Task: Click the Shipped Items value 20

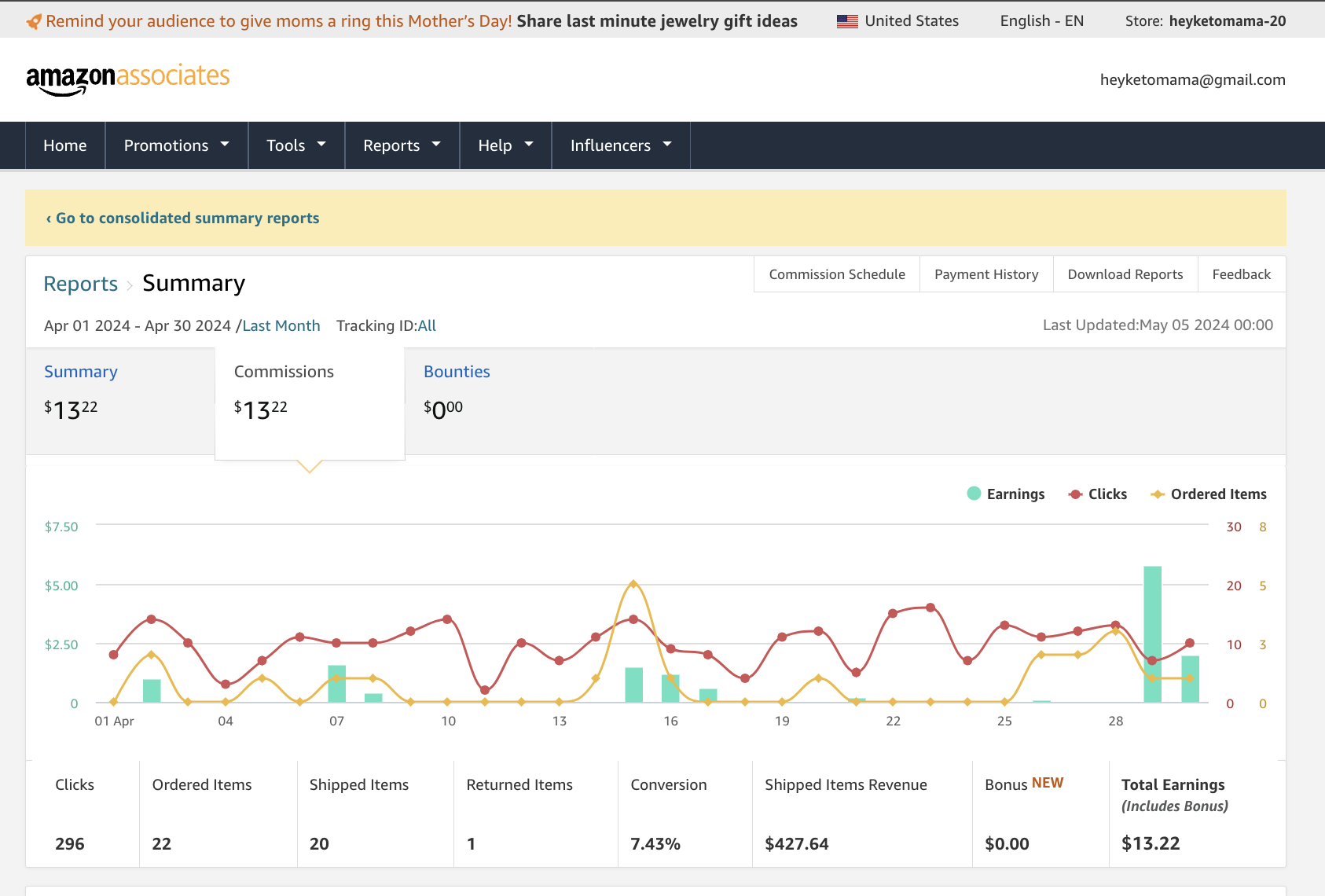Action: 319,843
